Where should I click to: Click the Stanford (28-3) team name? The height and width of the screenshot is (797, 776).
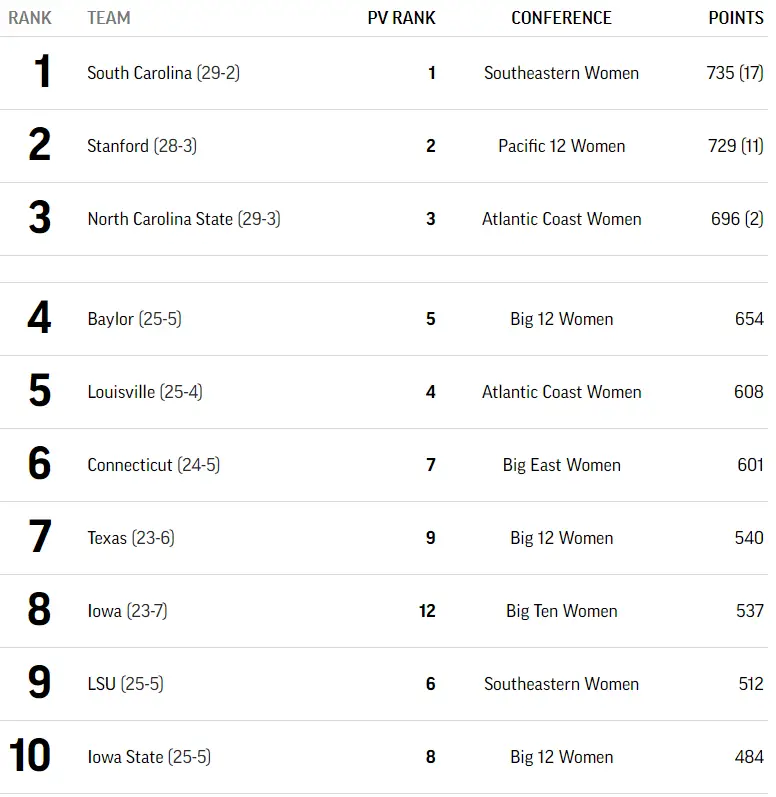tap(142, 146)
